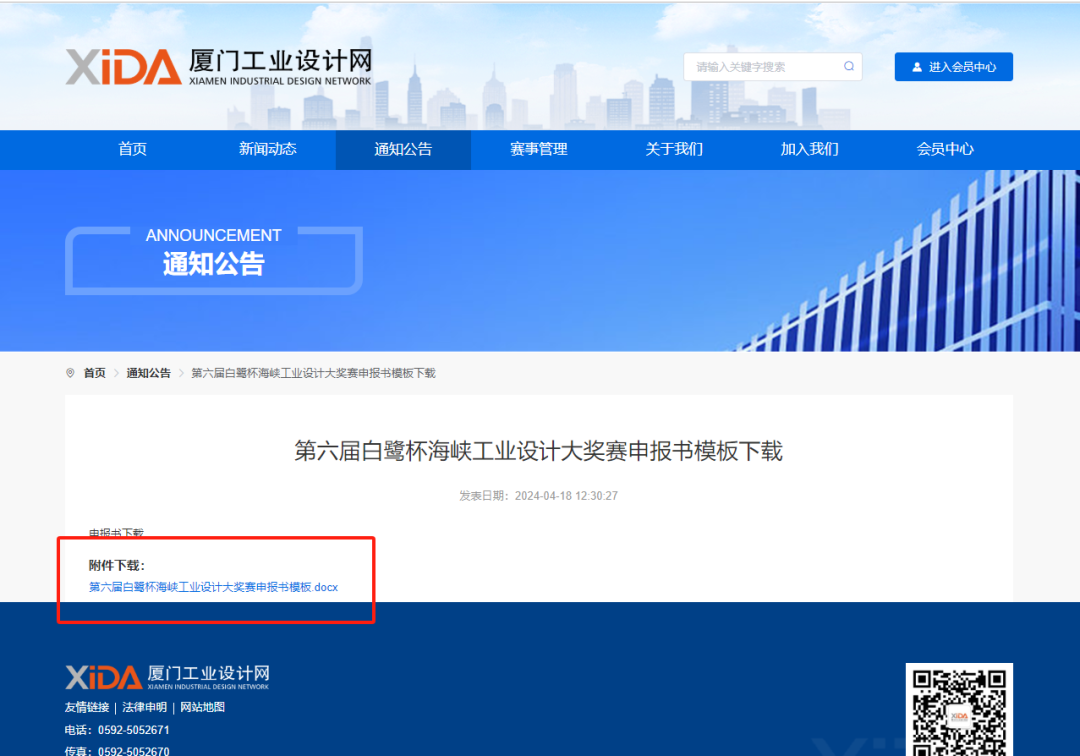Click the search magnifier icon
The height and width of the screenshot is (756, 1080).
point(849,67)
